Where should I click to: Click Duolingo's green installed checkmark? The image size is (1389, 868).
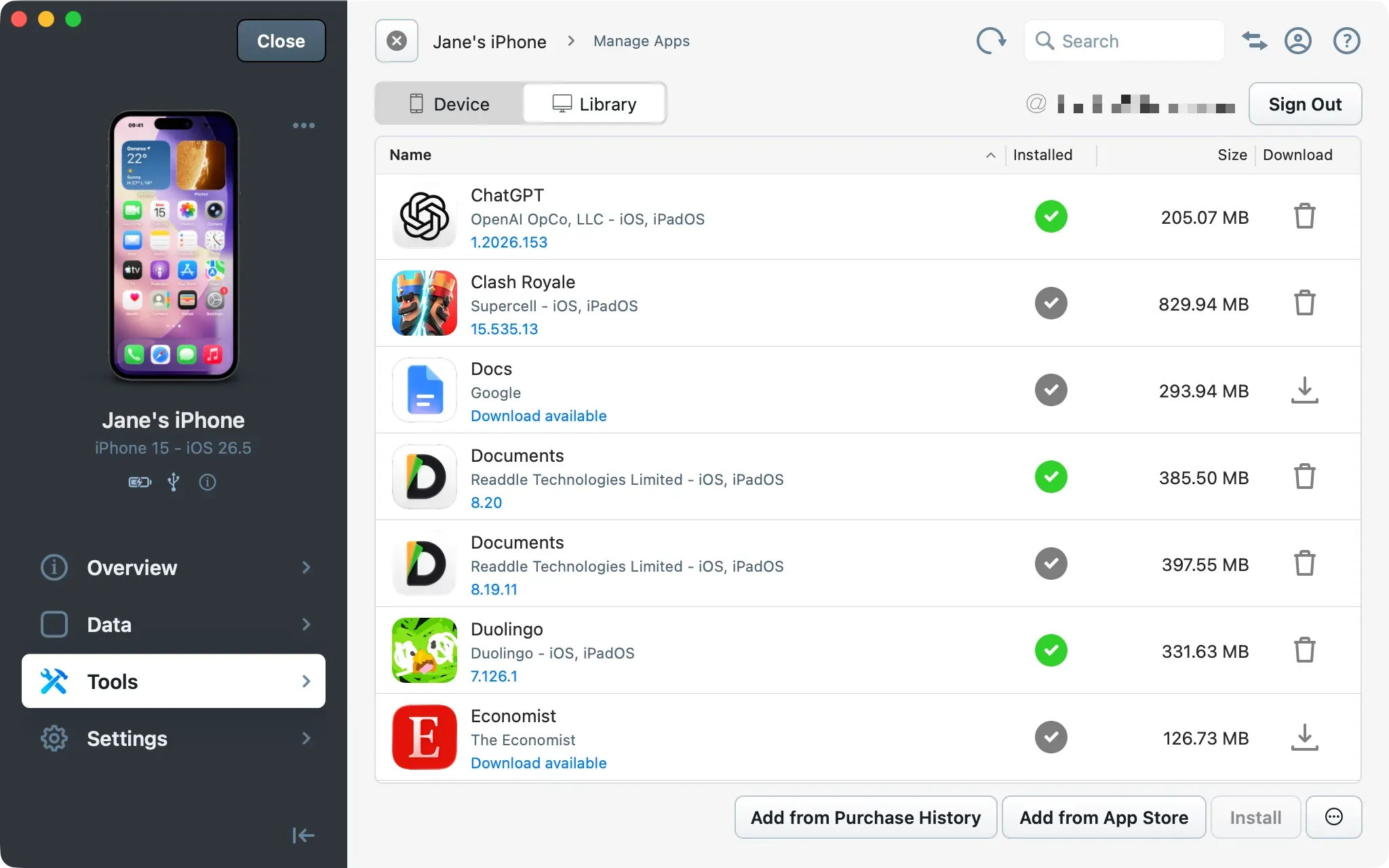(x=1051, y=650)
